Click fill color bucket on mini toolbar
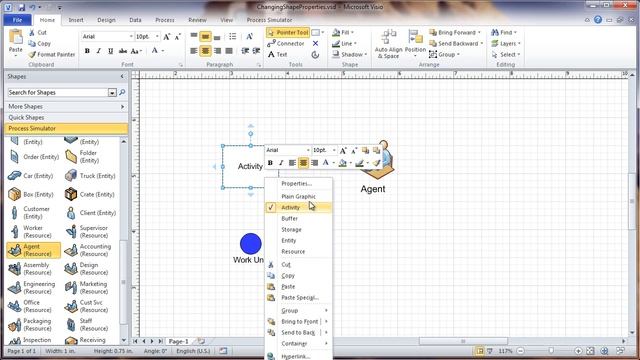640x360 pixels. [x=342, y=163]
